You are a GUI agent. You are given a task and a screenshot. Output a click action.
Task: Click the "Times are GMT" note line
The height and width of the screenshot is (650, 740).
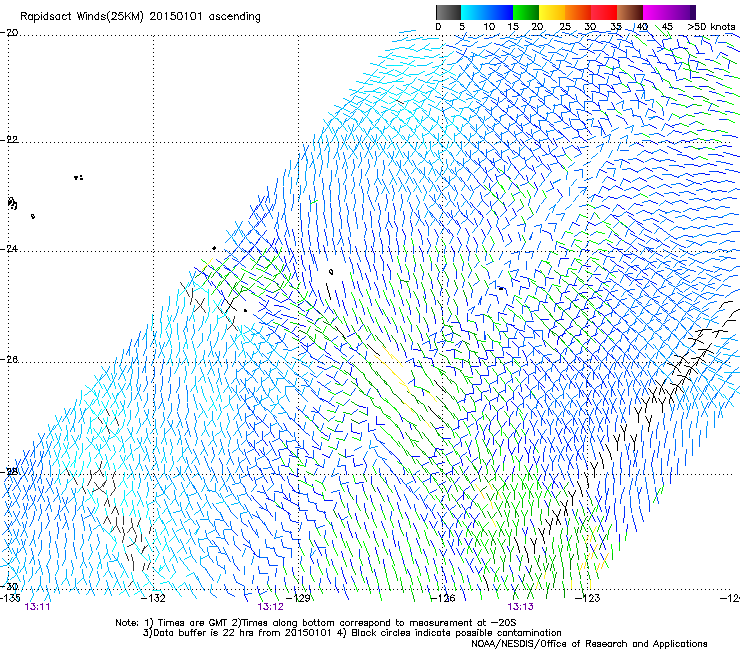[316, 623]
